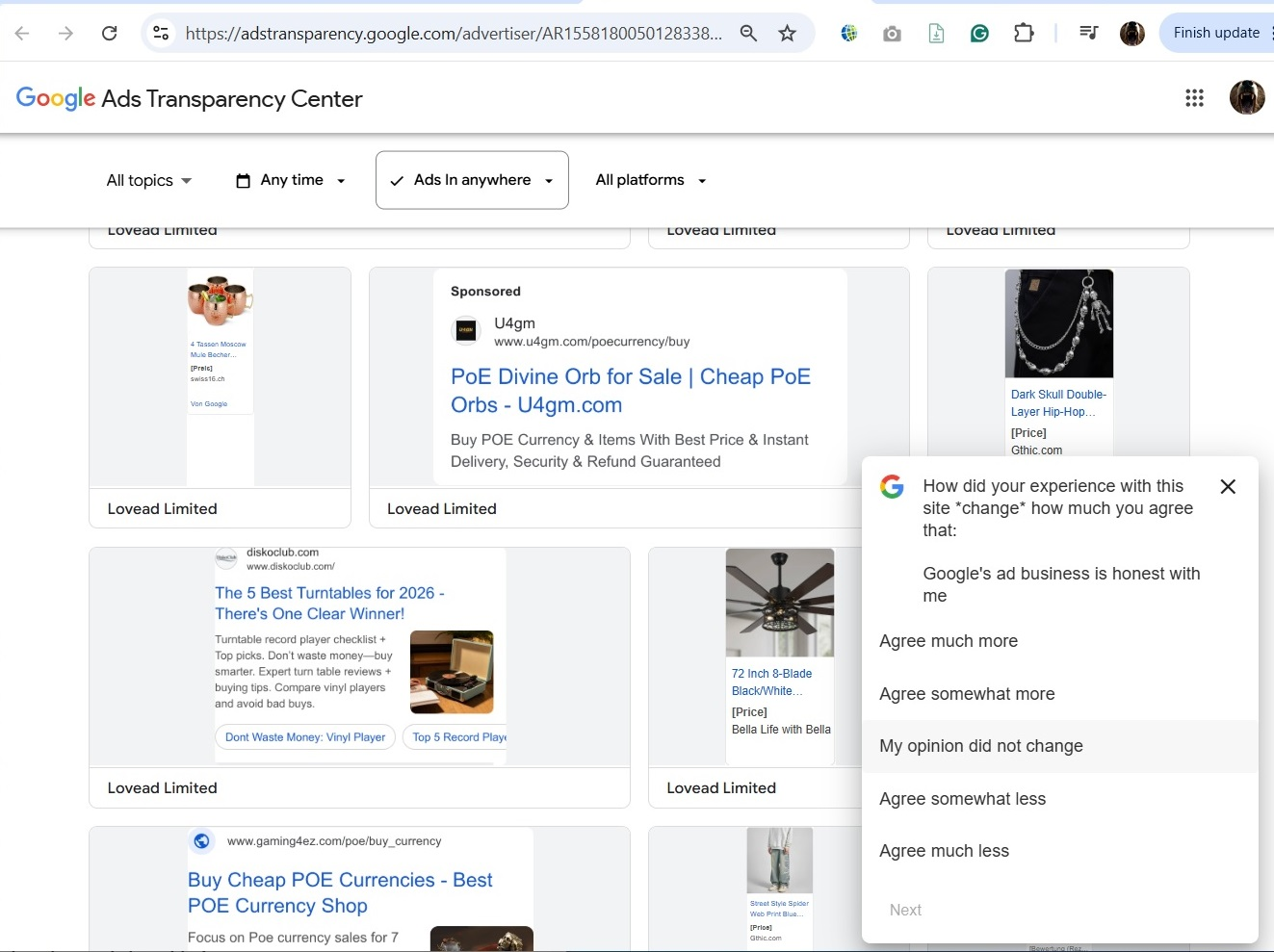Open the 72 Inch 8-Blade fan ad
Screen dimensions: 1274x952
pyautogui.click(x=780, y=657)
